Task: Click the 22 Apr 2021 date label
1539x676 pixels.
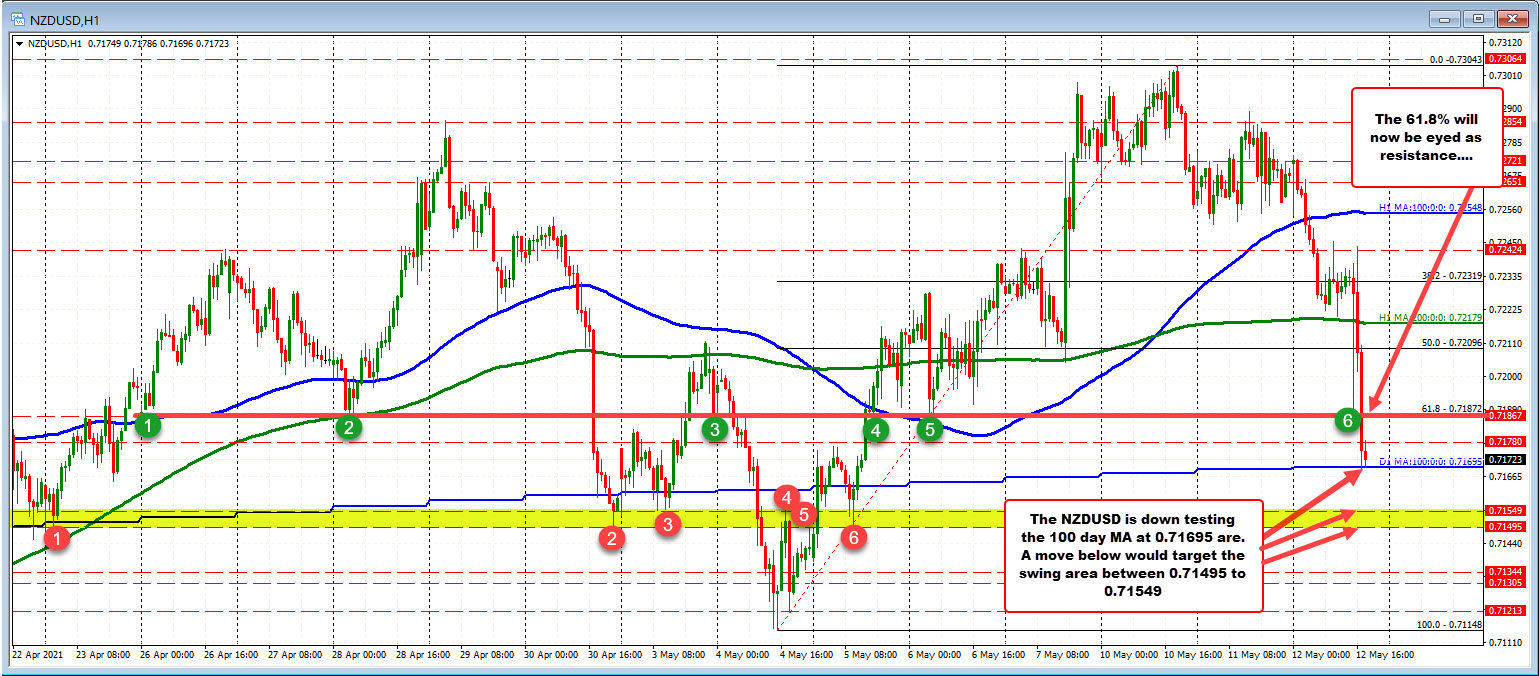Action: click(x=36, y=656)
